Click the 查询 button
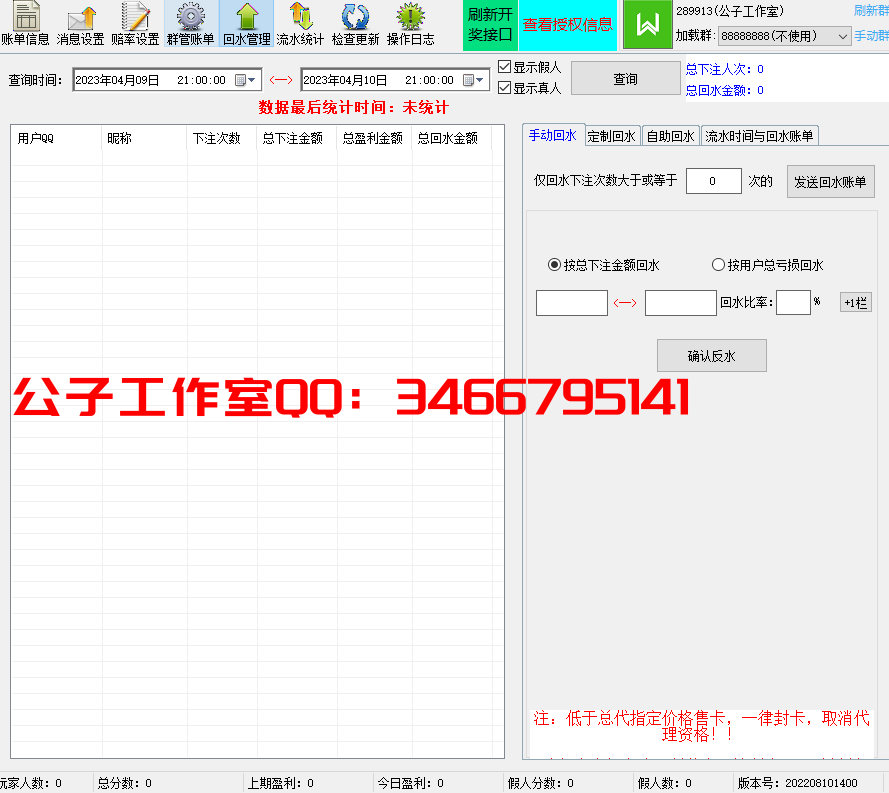The height and width of the screenshot is (793, 889). [x=625, y=79]
